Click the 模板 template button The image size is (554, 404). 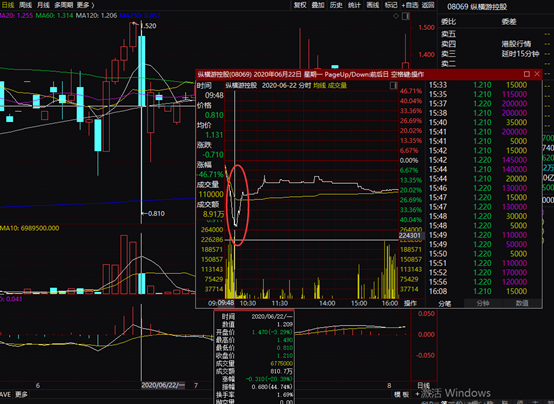(x=402, y=394)
